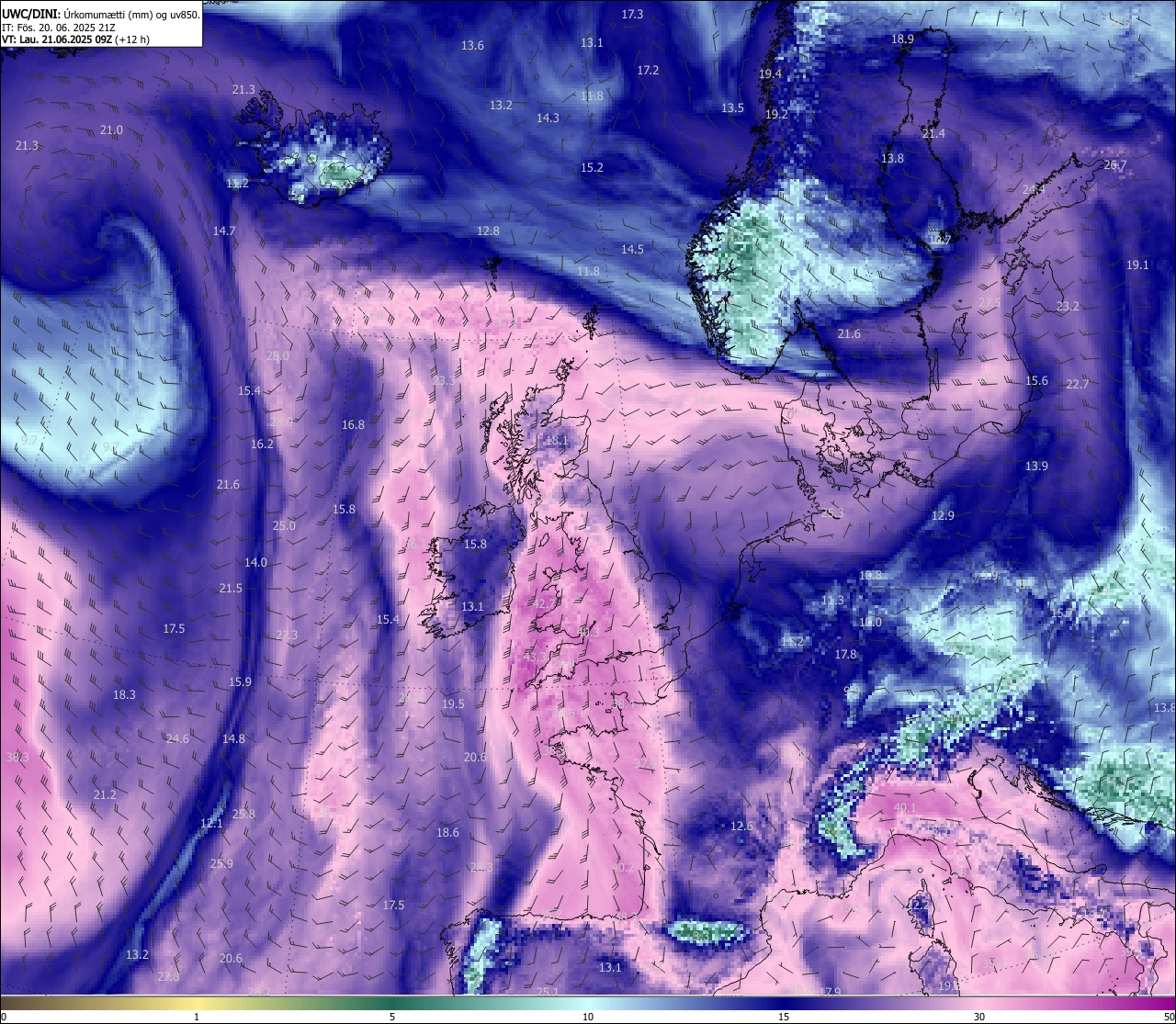Click the 21.5 value label

[x=231, y=589]
